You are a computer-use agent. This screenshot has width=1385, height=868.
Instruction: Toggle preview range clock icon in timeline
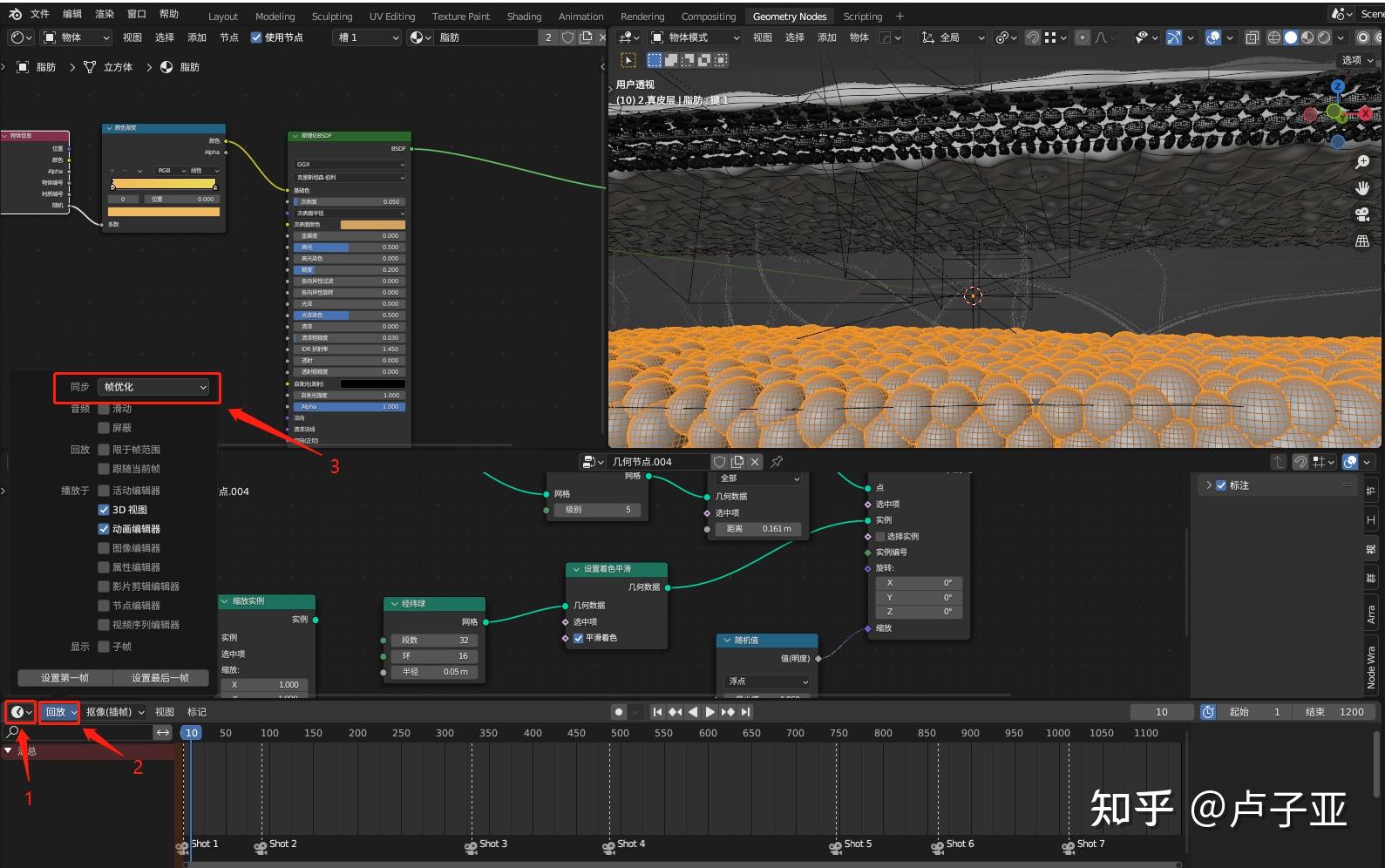(x=1208, y=712)
